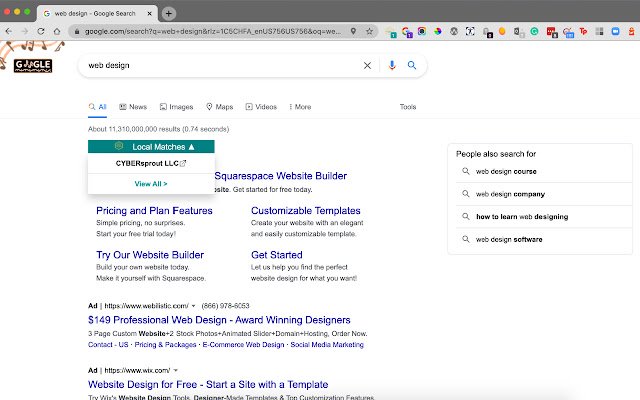
Task: Open Squarespace Website Builder ad link
Action: click(281, 176)
